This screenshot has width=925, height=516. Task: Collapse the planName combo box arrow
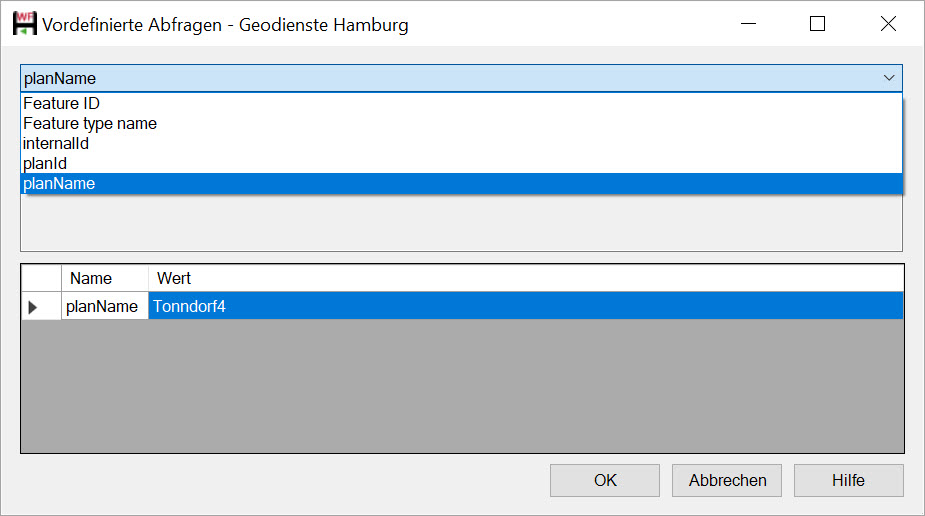888,78
